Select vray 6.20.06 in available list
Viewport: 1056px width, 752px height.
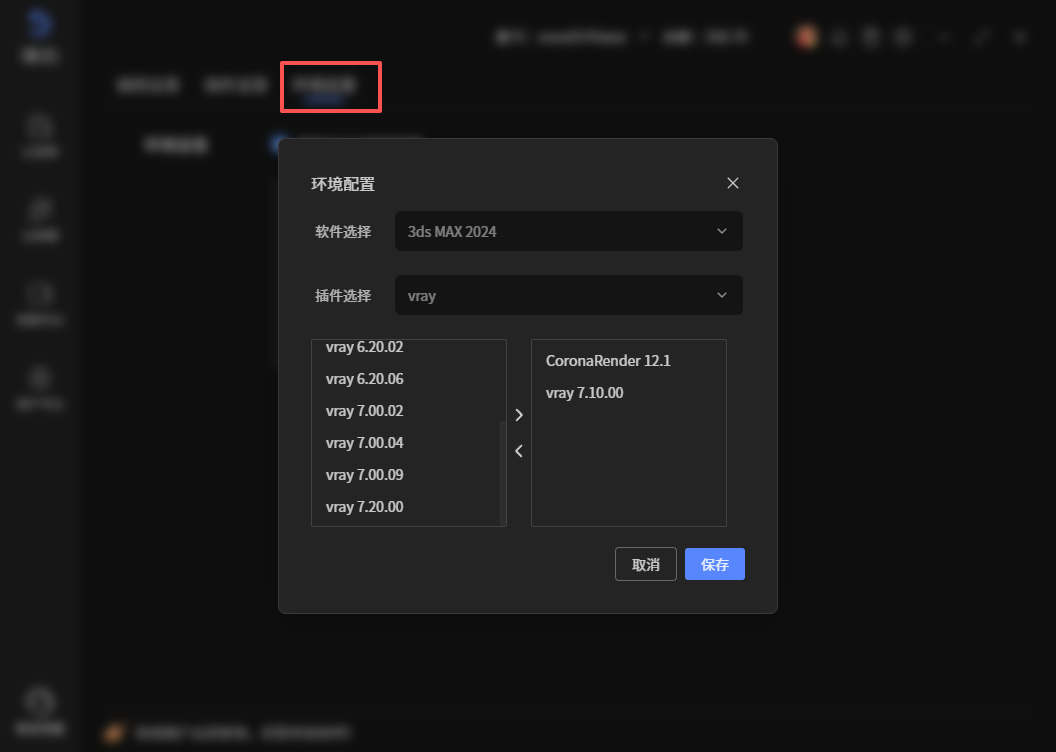(365, 379)
